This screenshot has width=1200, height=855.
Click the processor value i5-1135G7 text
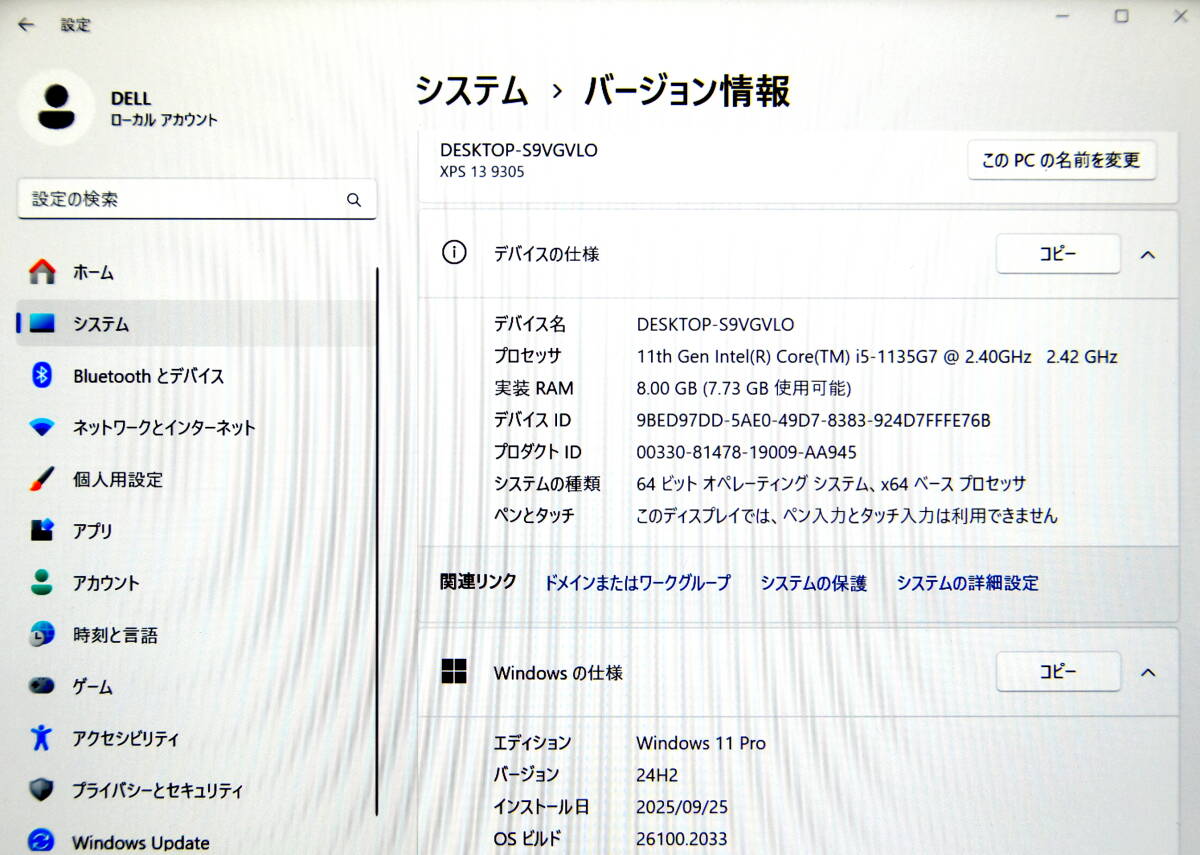877,356
